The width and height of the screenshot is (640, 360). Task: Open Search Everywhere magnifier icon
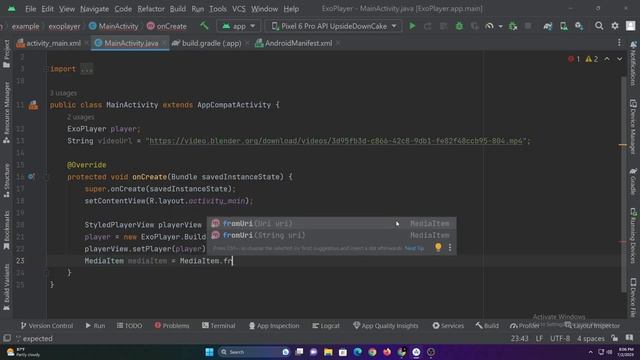[599, 26]
